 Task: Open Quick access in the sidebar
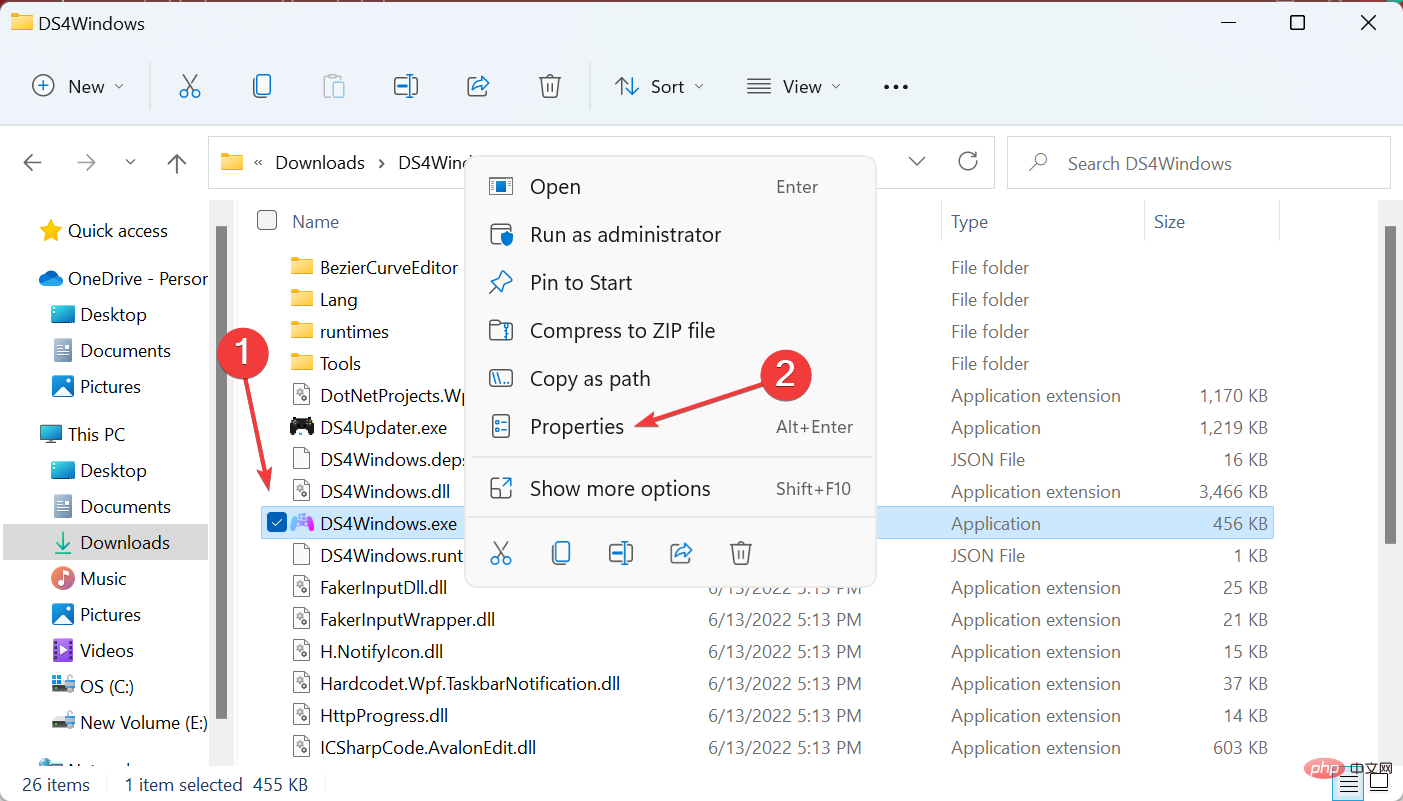click(x=117, y=231)
